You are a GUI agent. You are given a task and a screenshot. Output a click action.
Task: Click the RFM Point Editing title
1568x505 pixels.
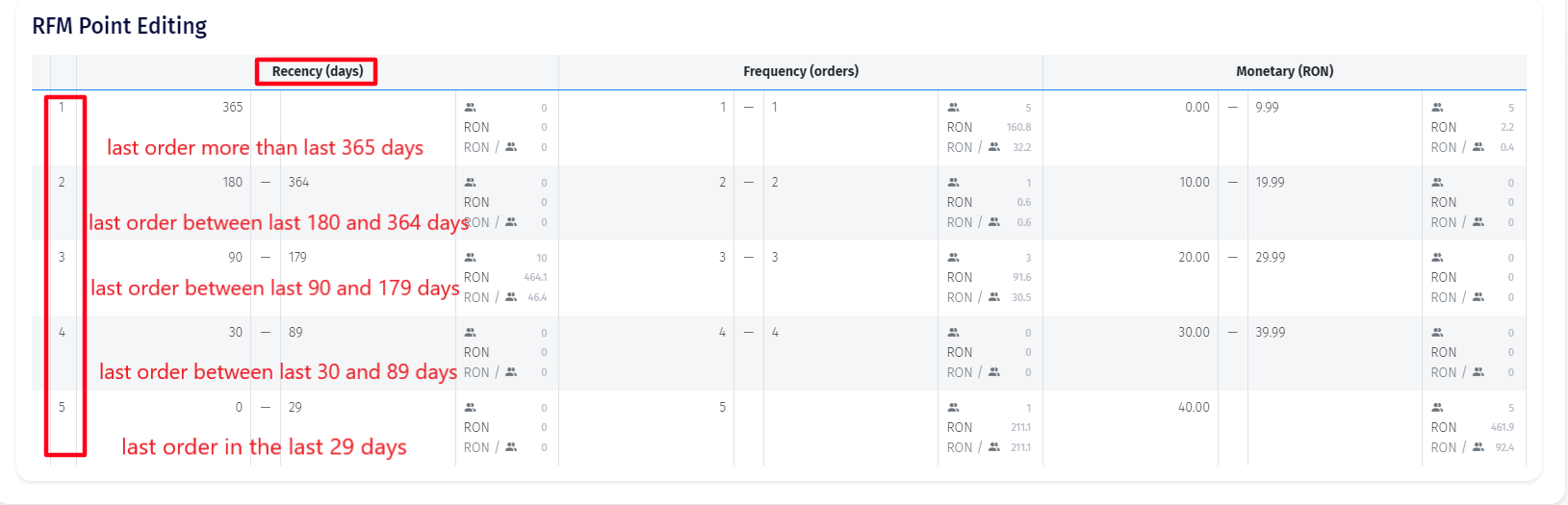click(x=119, y=26)
